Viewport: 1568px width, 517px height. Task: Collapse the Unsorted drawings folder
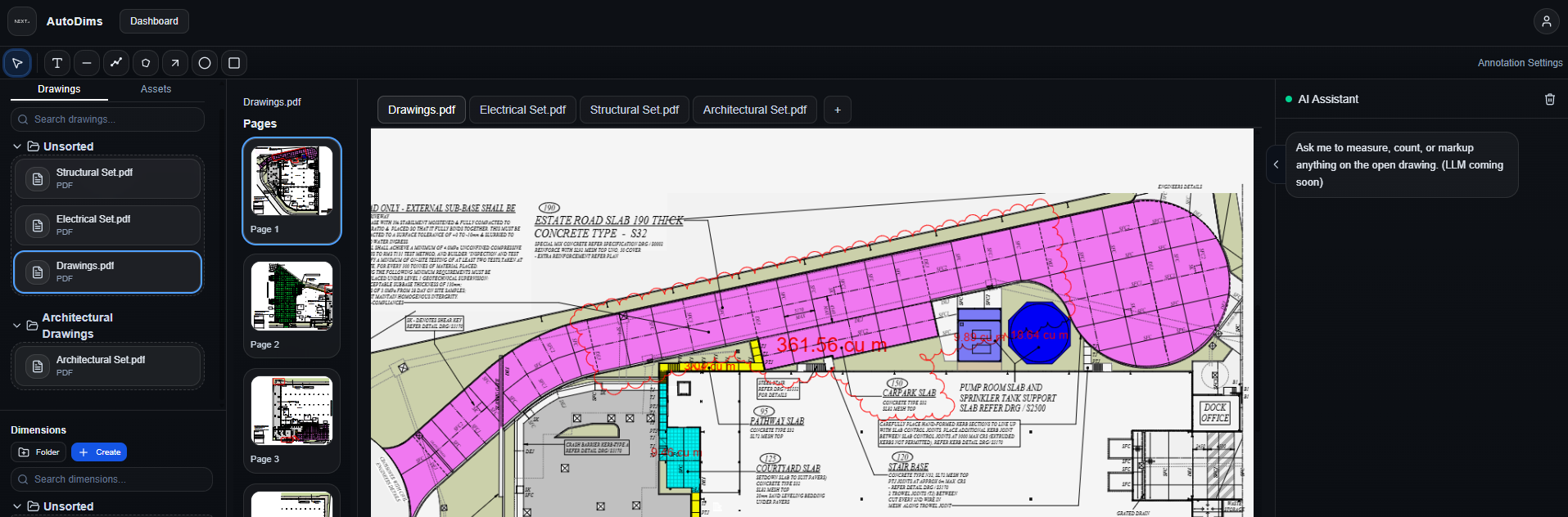point(17,146)
